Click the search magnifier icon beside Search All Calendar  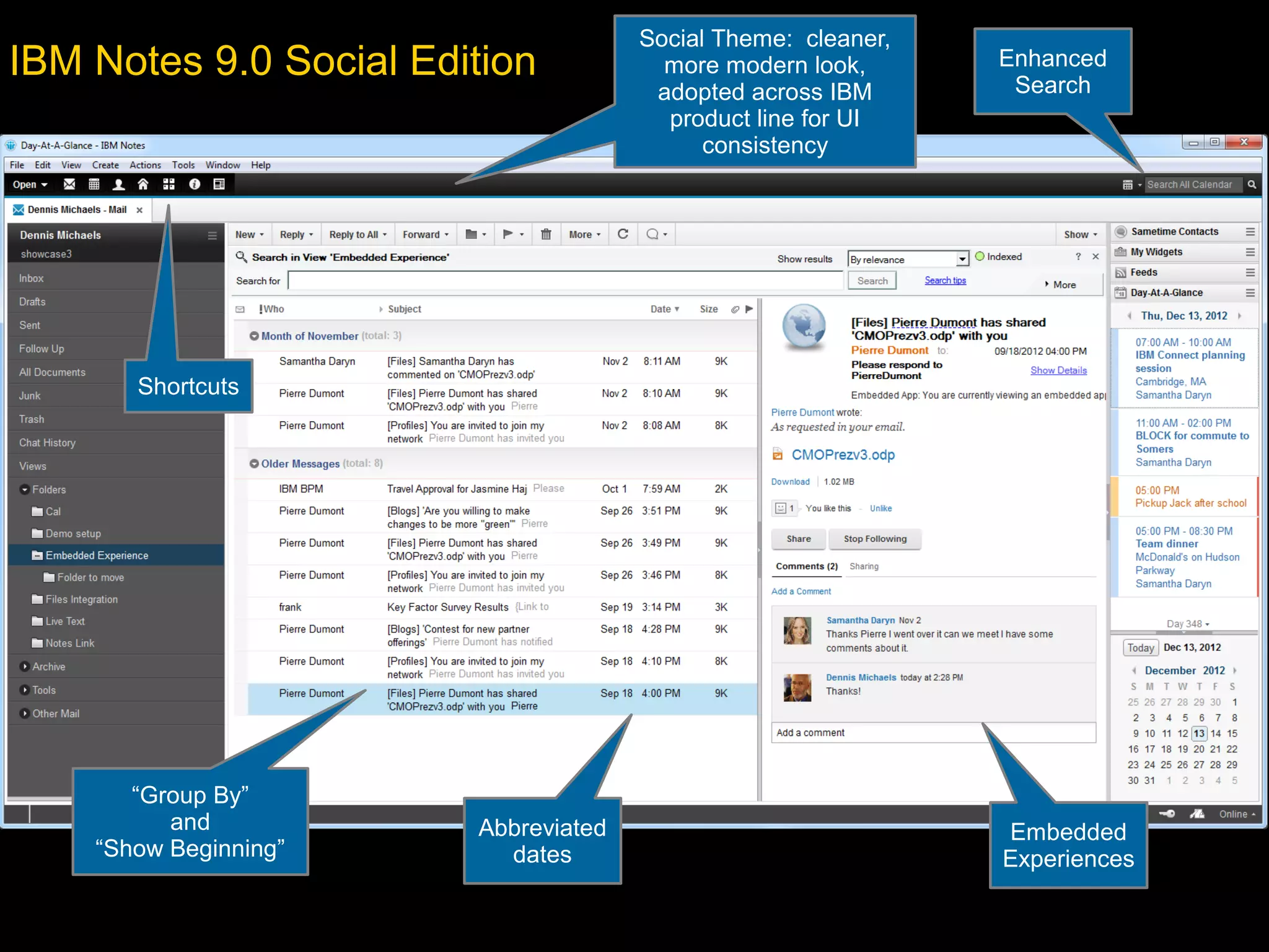point(1252,185)
